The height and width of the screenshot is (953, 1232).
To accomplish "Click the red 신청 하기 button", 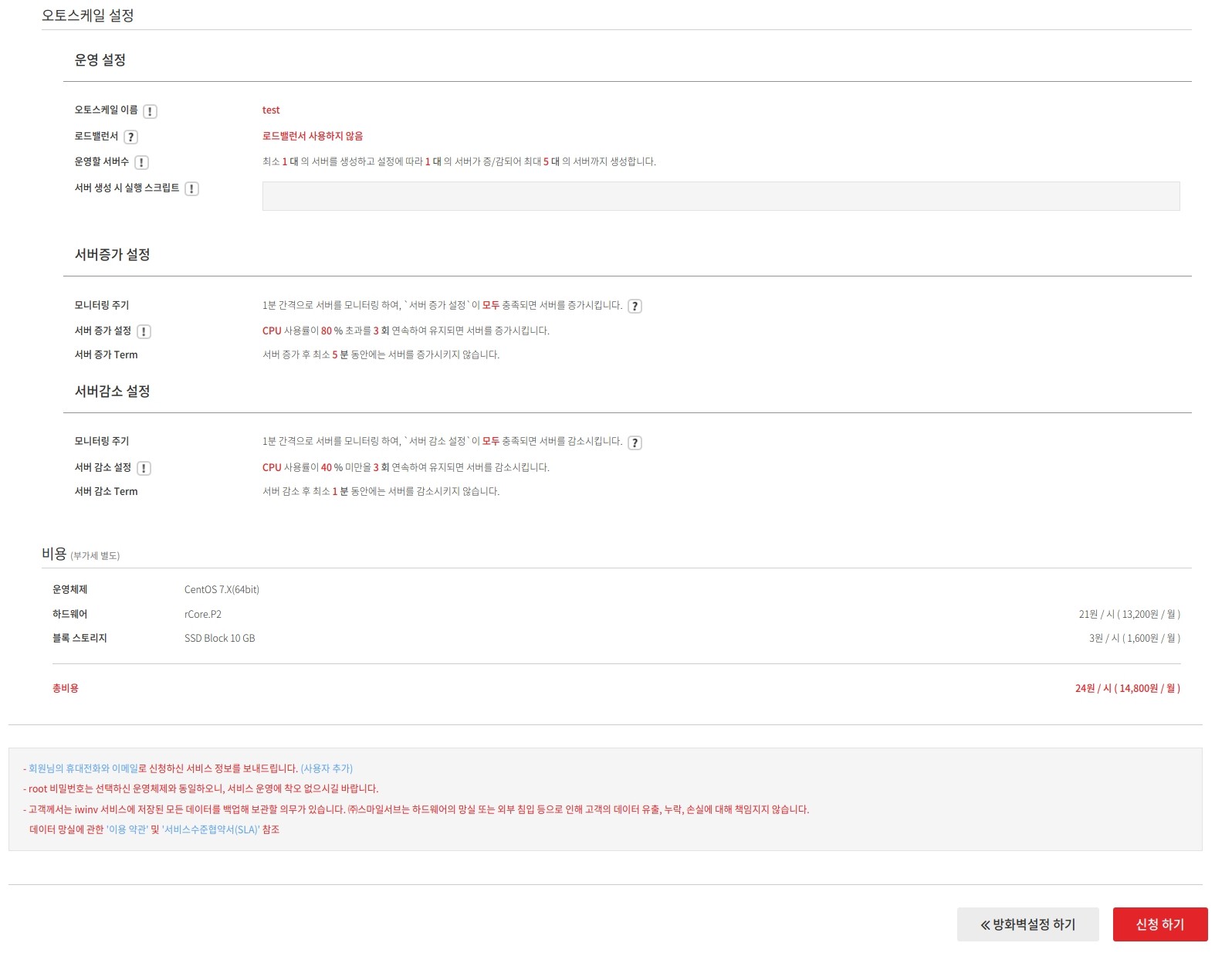I will pos(1159,924).
